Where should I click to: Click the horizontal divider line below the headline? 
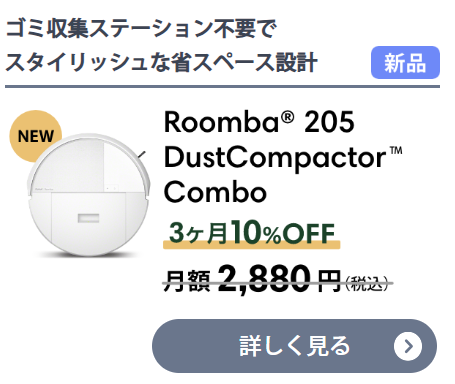(x=222, y=87)
